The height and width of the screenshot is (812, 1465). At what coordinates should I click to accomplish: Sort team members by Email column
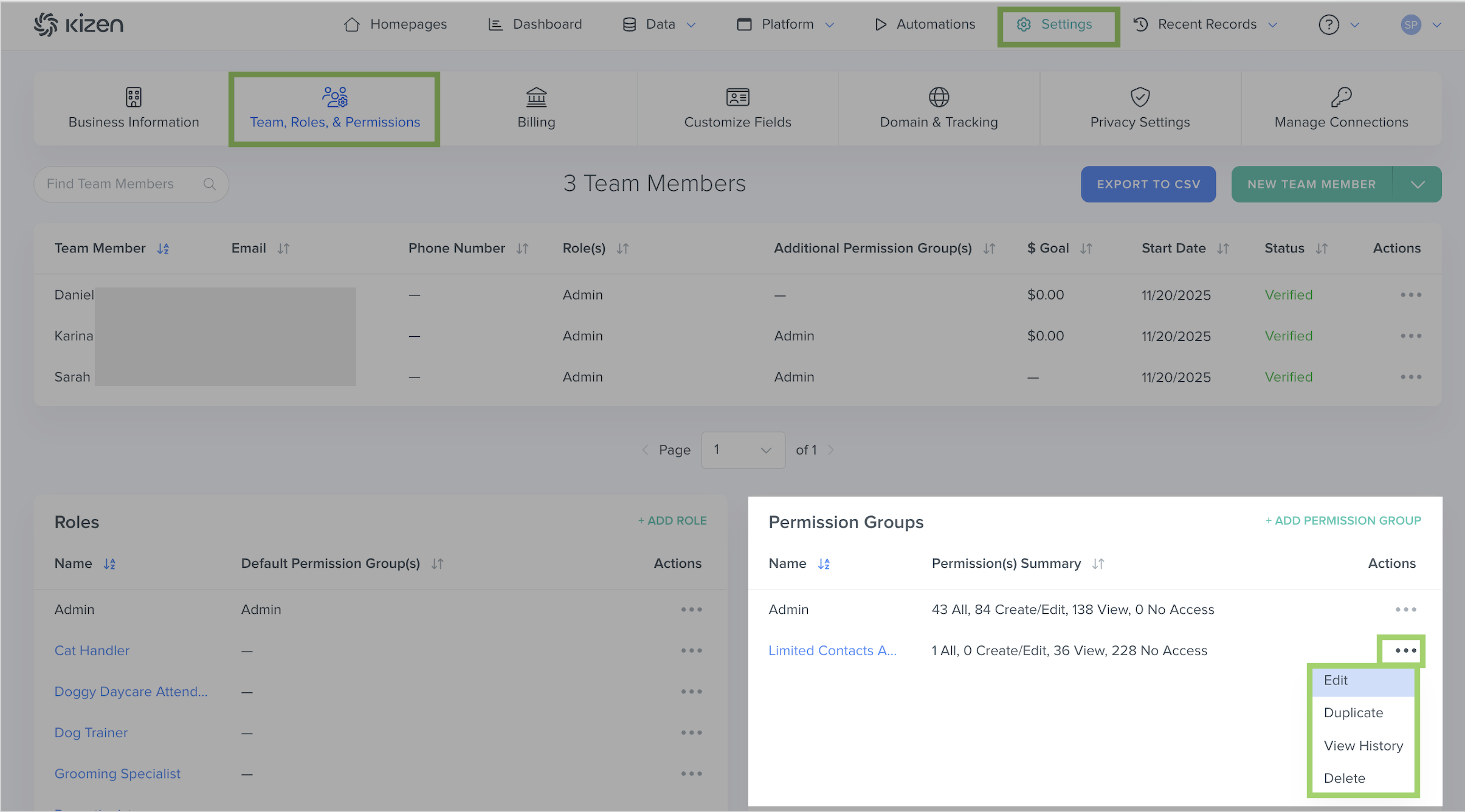283,249
